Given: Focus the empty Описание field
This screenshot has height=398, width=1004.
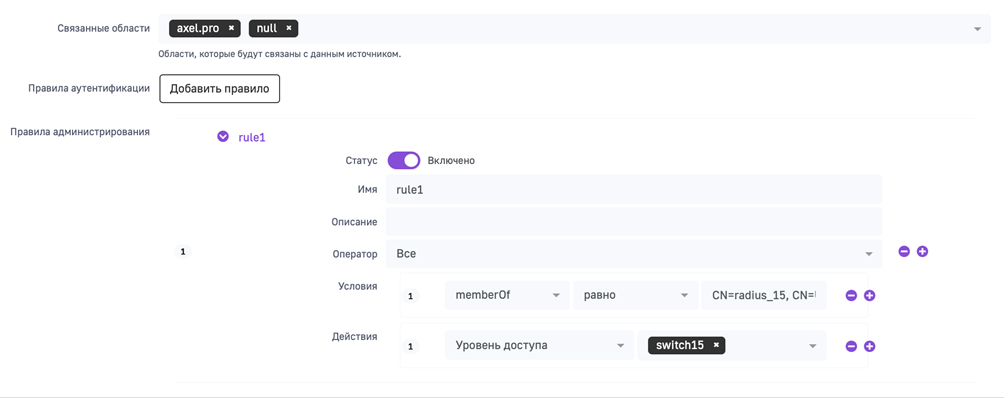Looking at the screenshot, I should click(x=634, y=221).
